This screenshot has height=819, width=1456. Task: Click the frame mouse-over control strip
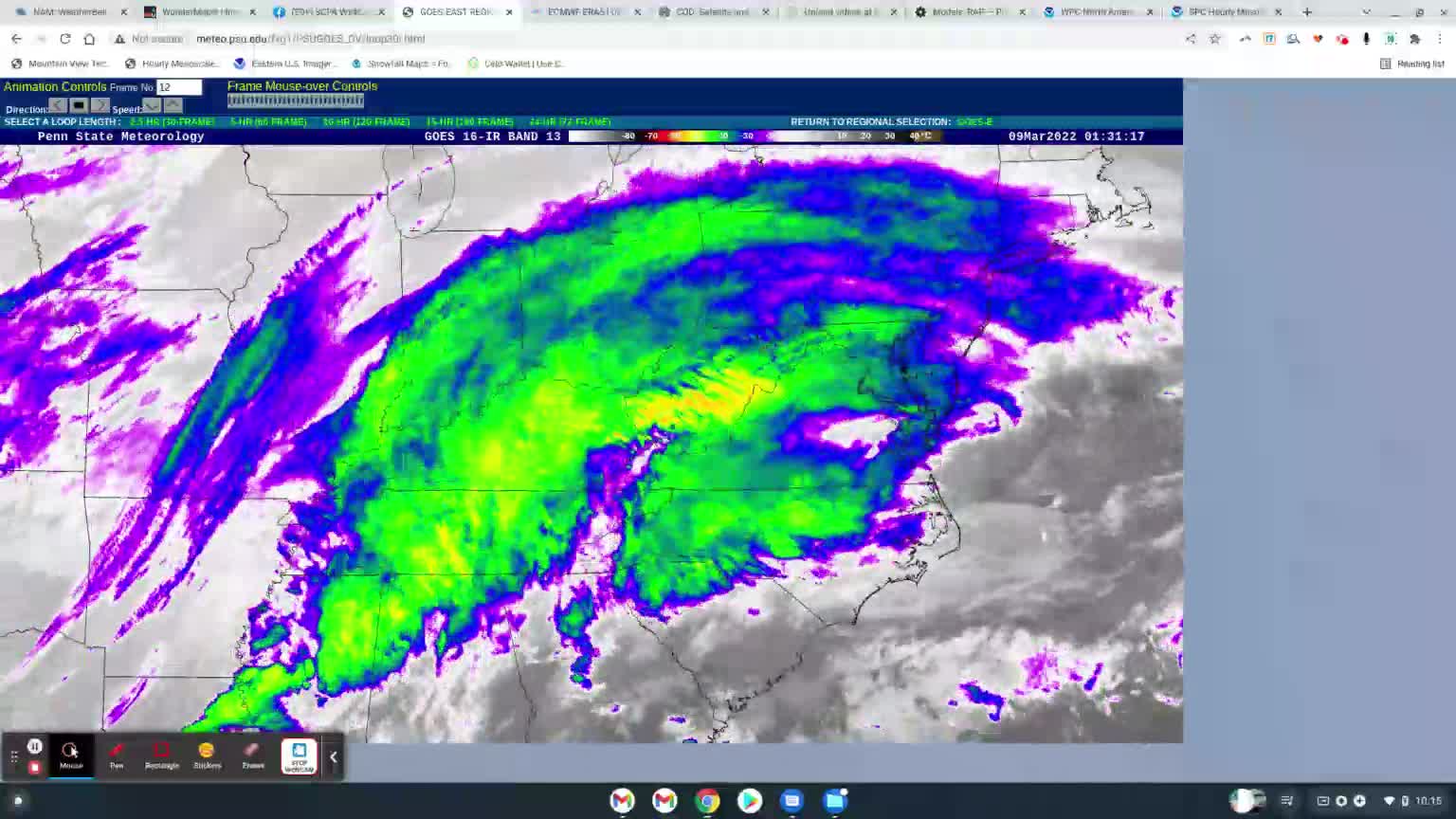pos(296,100)
